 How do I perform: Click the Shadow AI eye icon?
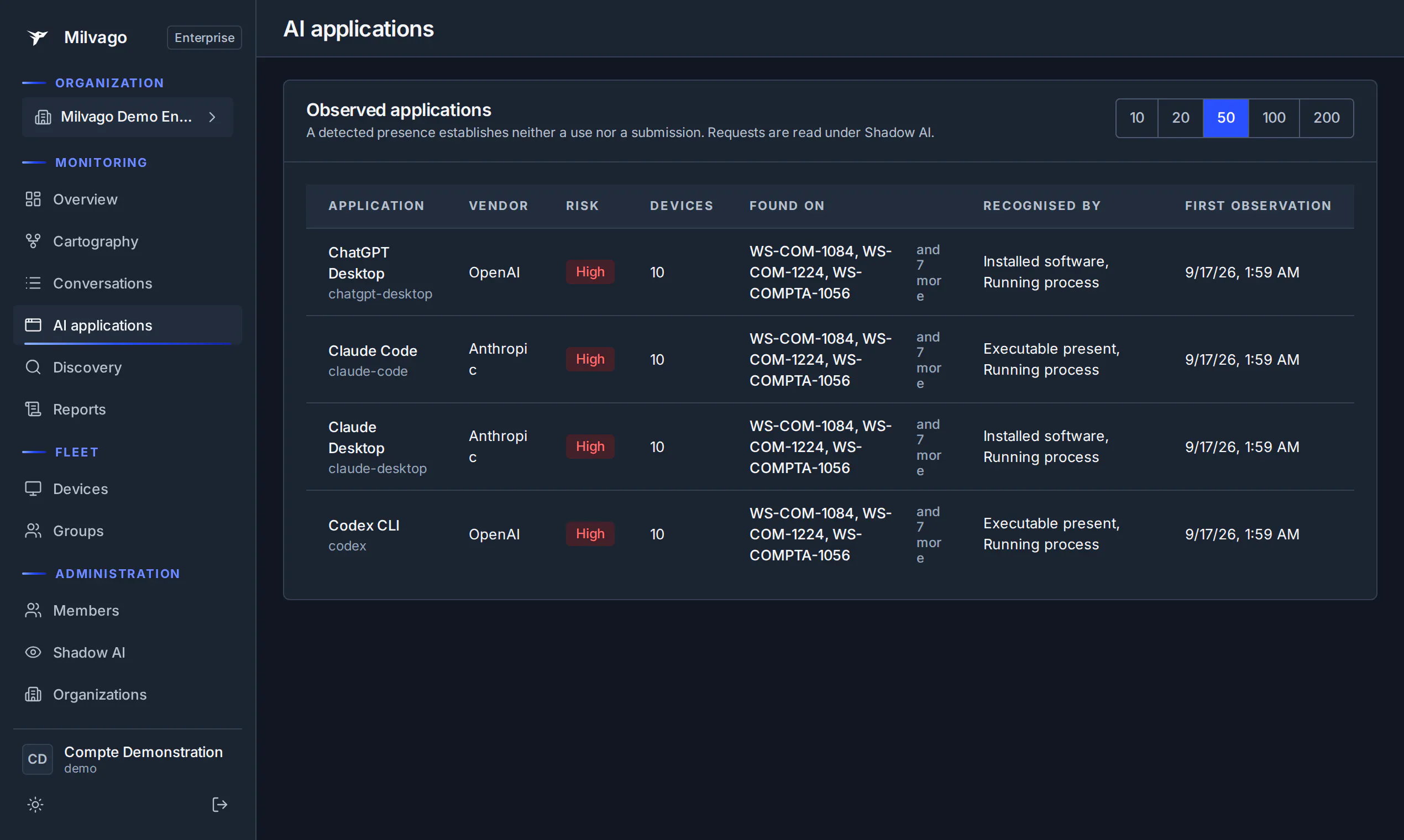click(33, 652)
